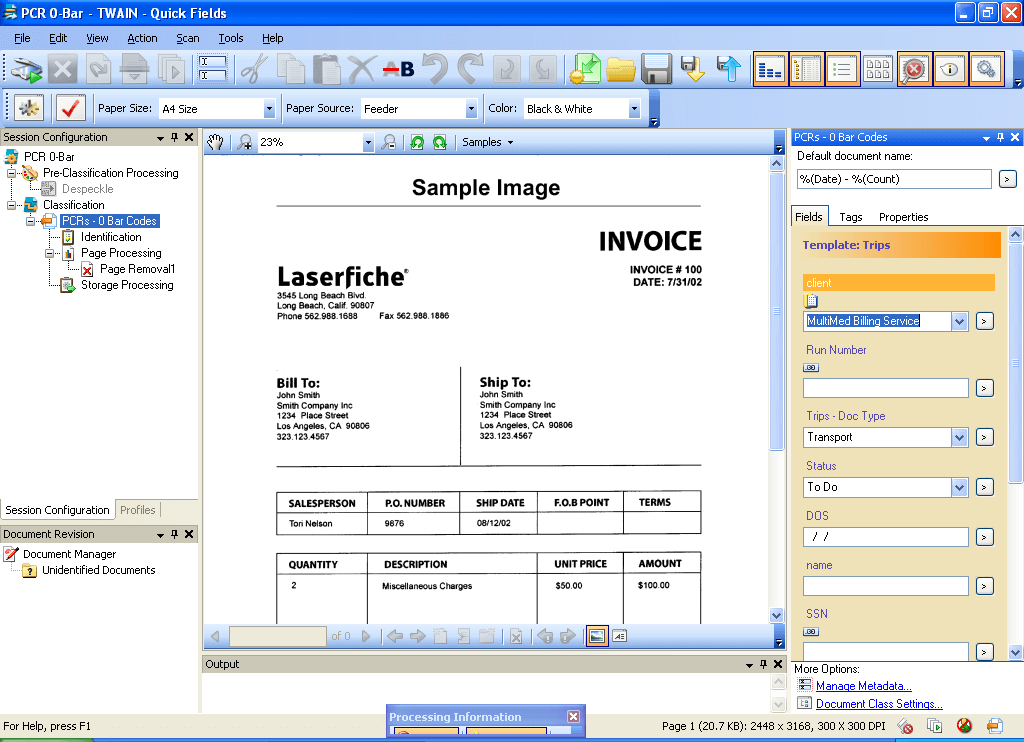
Task: Click the red strikethrough AB rename icon
Action: (x=398, y=69)
